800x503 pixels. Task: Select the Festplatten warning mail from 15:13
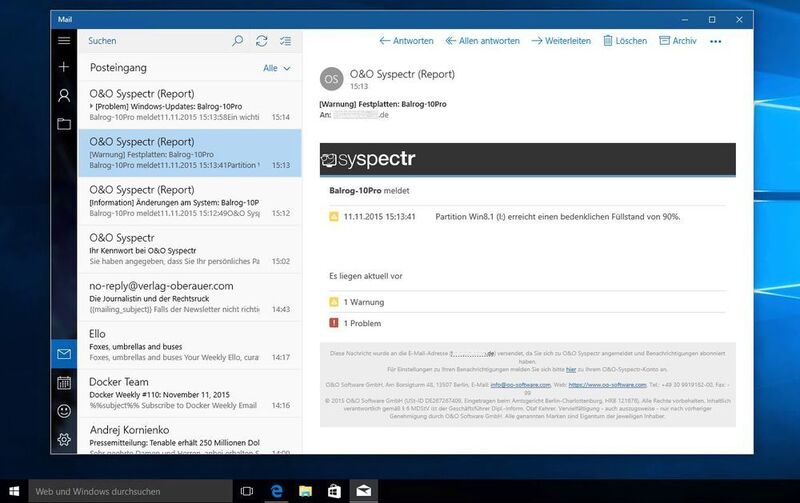point(189,153)
